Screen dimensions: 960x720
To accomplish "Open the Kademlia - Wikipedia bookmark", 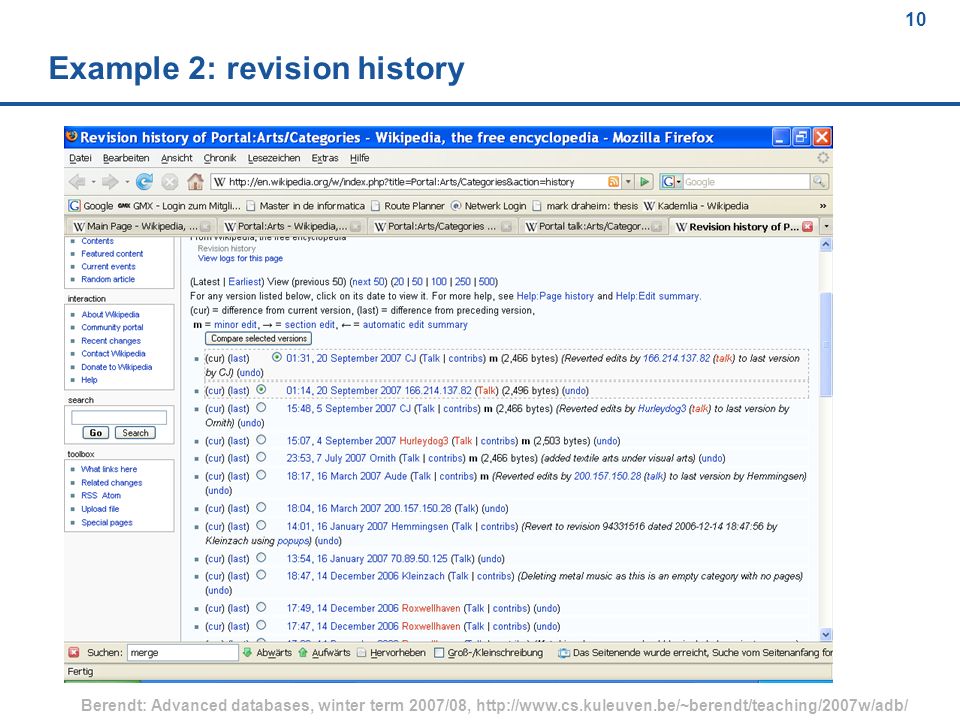I will (696, 206).
